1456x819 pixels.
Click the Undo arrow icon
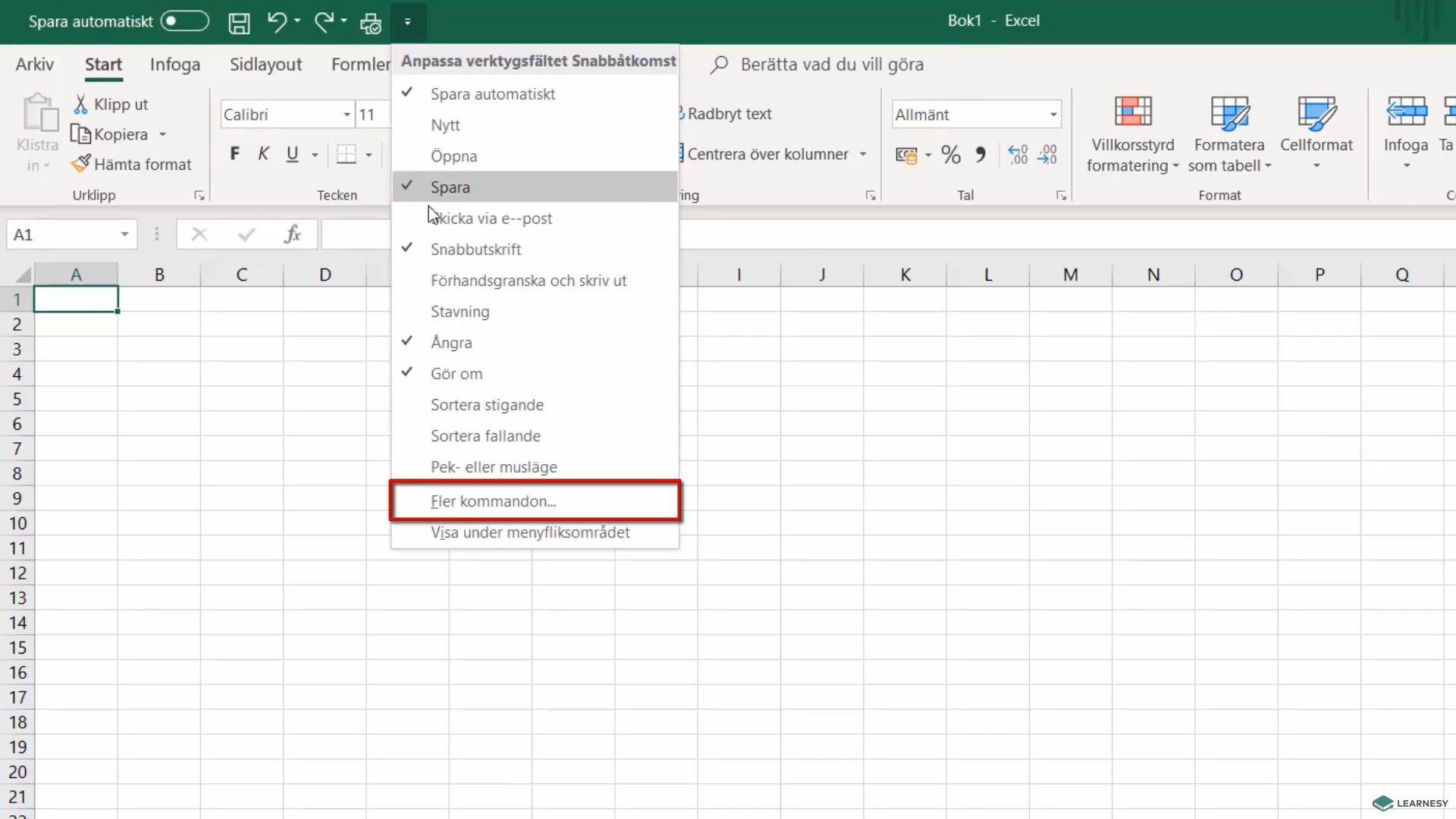[x=276, y=22]
